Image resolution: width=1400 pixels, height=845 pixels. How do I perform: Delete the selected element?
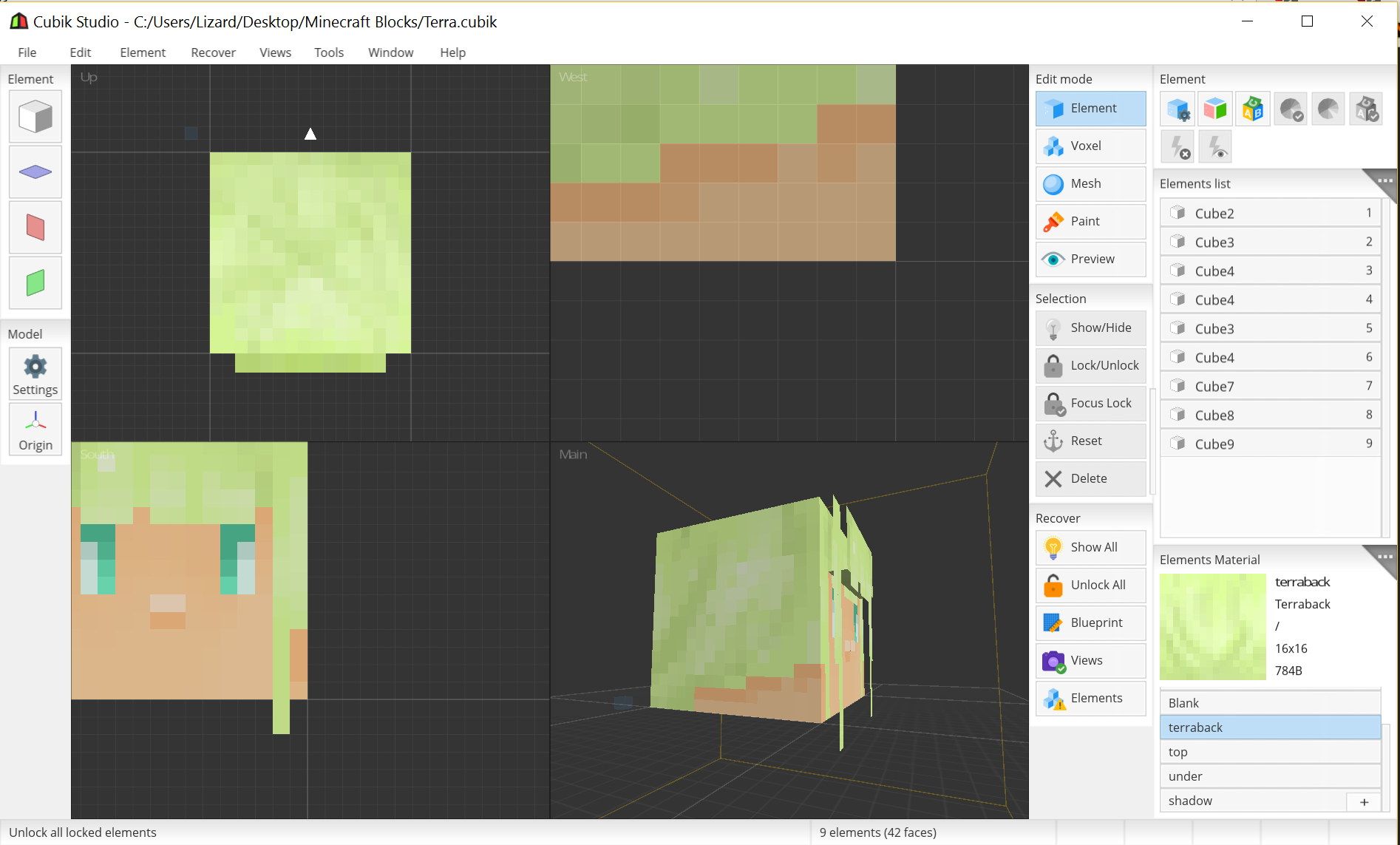pos(1090,478)
